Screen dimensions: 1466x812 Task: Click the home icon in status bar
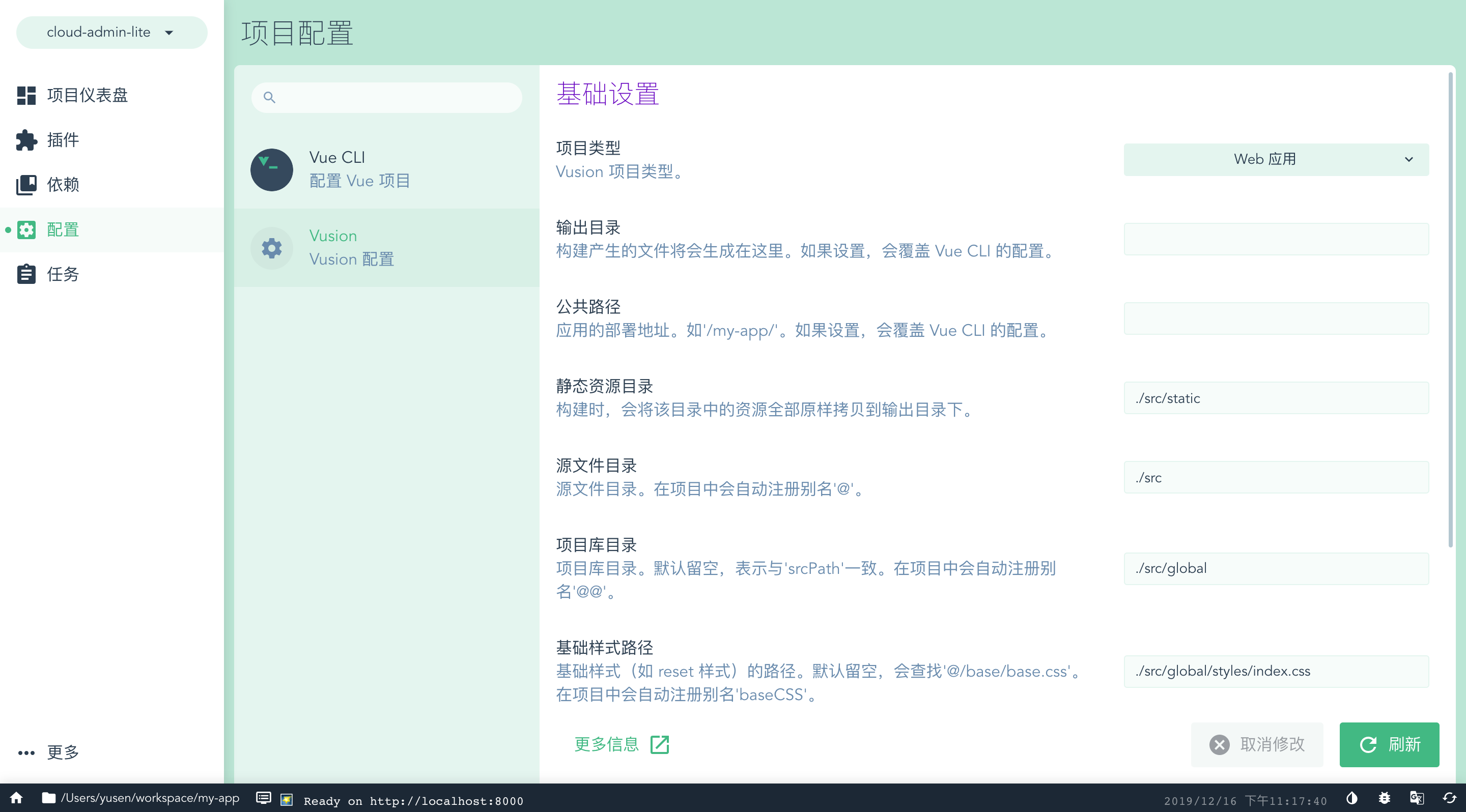pyautogui.click(x=16, y=798)
